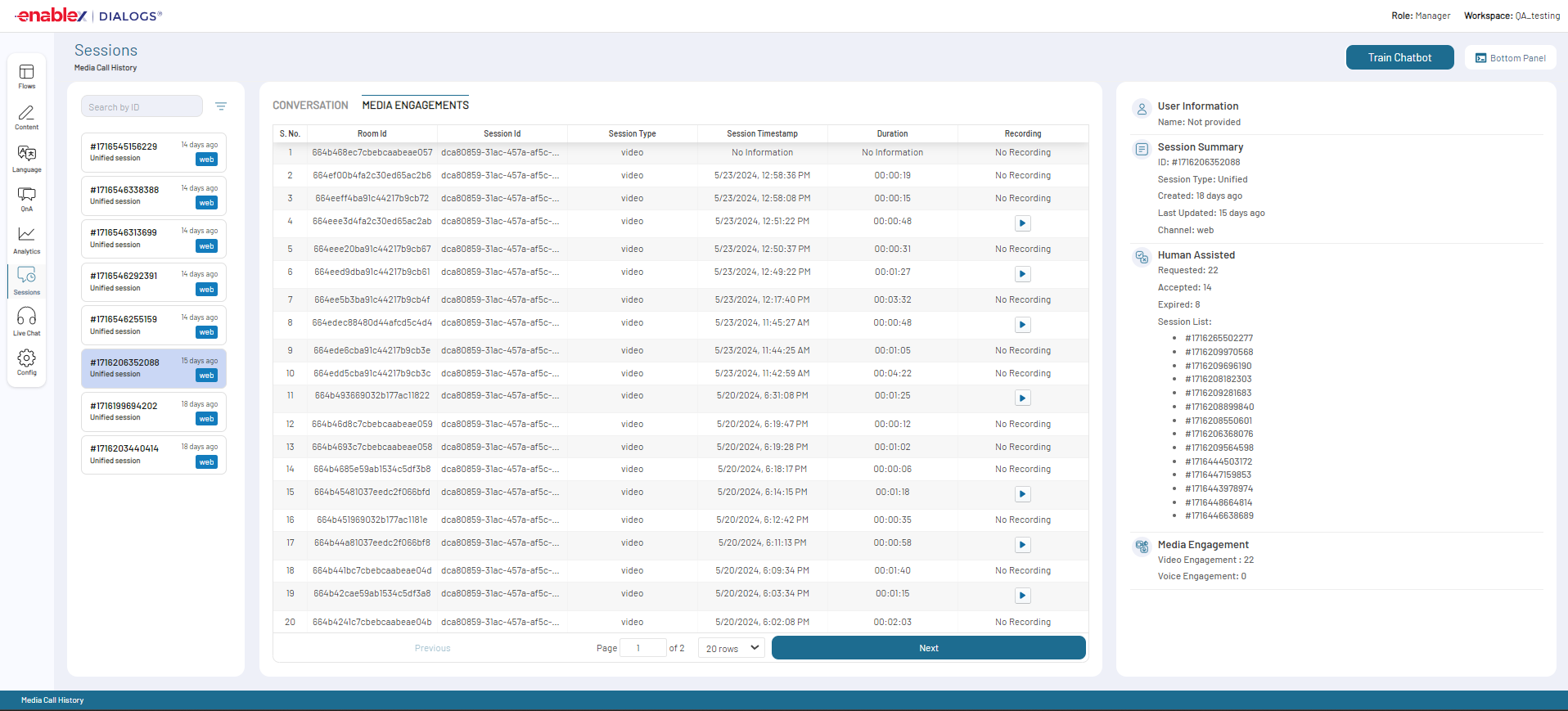
Task: Play recording for 6:31:08 PM session
Action: tap(1023, 398)
